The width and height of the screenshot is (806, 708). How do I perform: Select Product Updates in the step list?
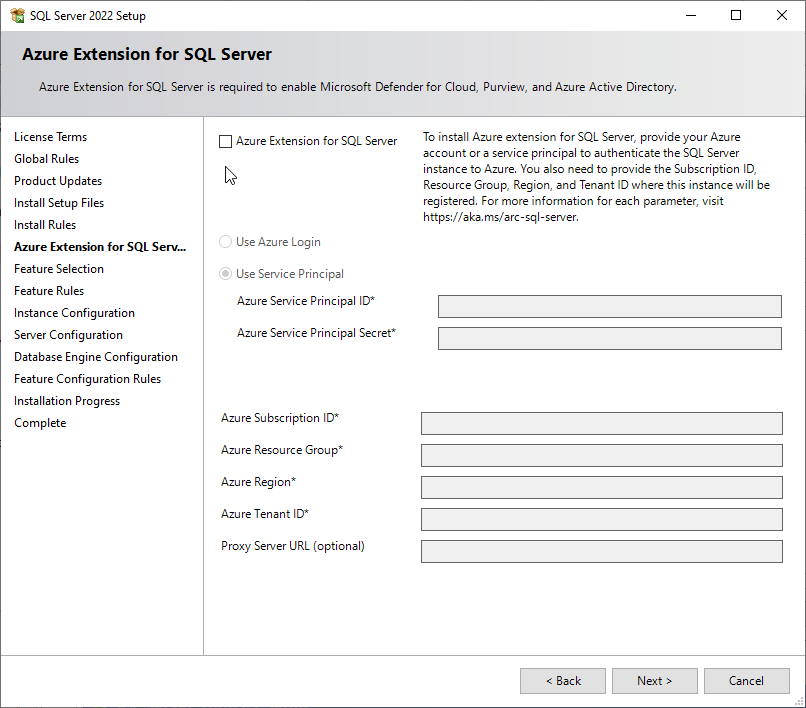click(58, 181)
